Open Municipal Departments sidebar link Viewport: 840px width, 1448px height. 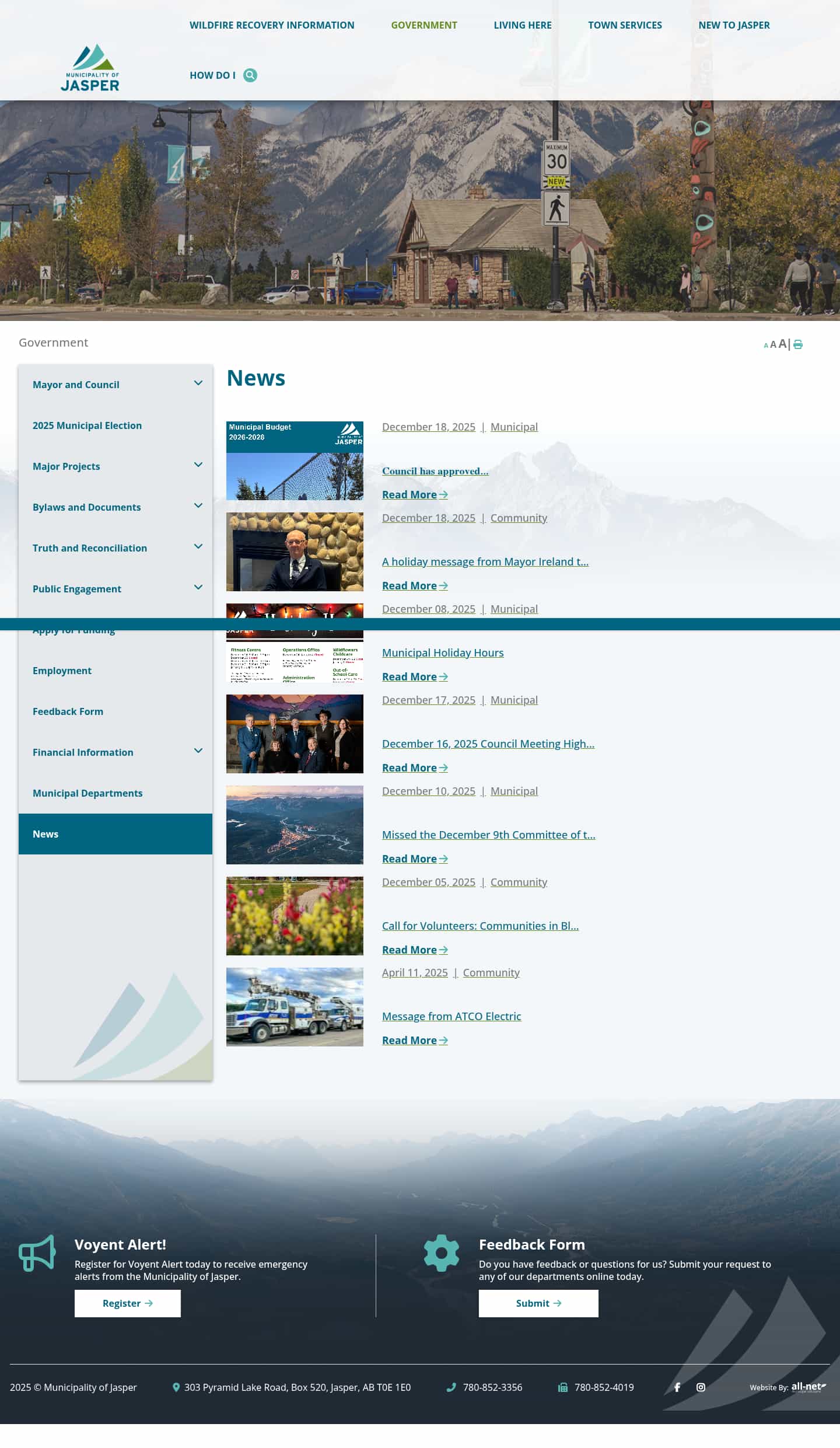(116, 793)
